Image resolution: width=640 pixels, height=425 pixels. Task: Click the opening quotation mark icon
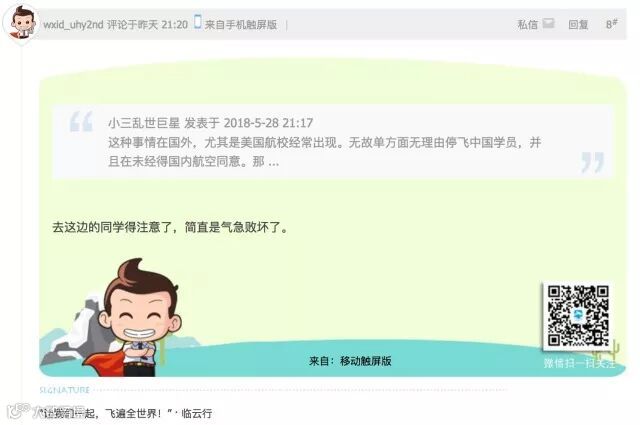coord(81,122)
